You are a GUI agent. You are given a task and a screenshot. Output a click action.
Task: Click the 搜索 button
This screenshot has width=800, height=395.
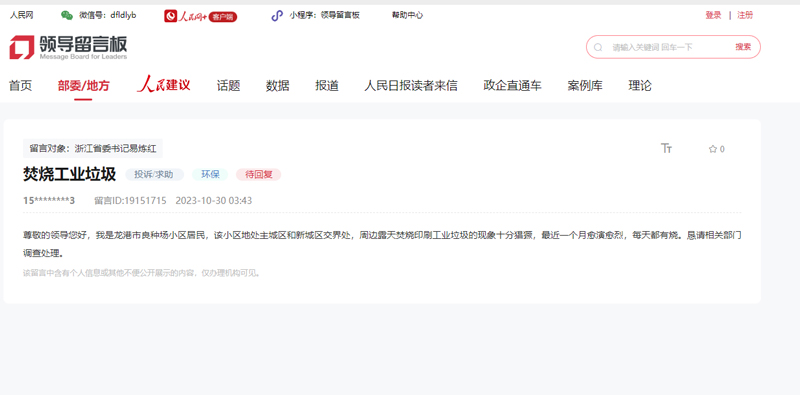(x=743, y=47)
